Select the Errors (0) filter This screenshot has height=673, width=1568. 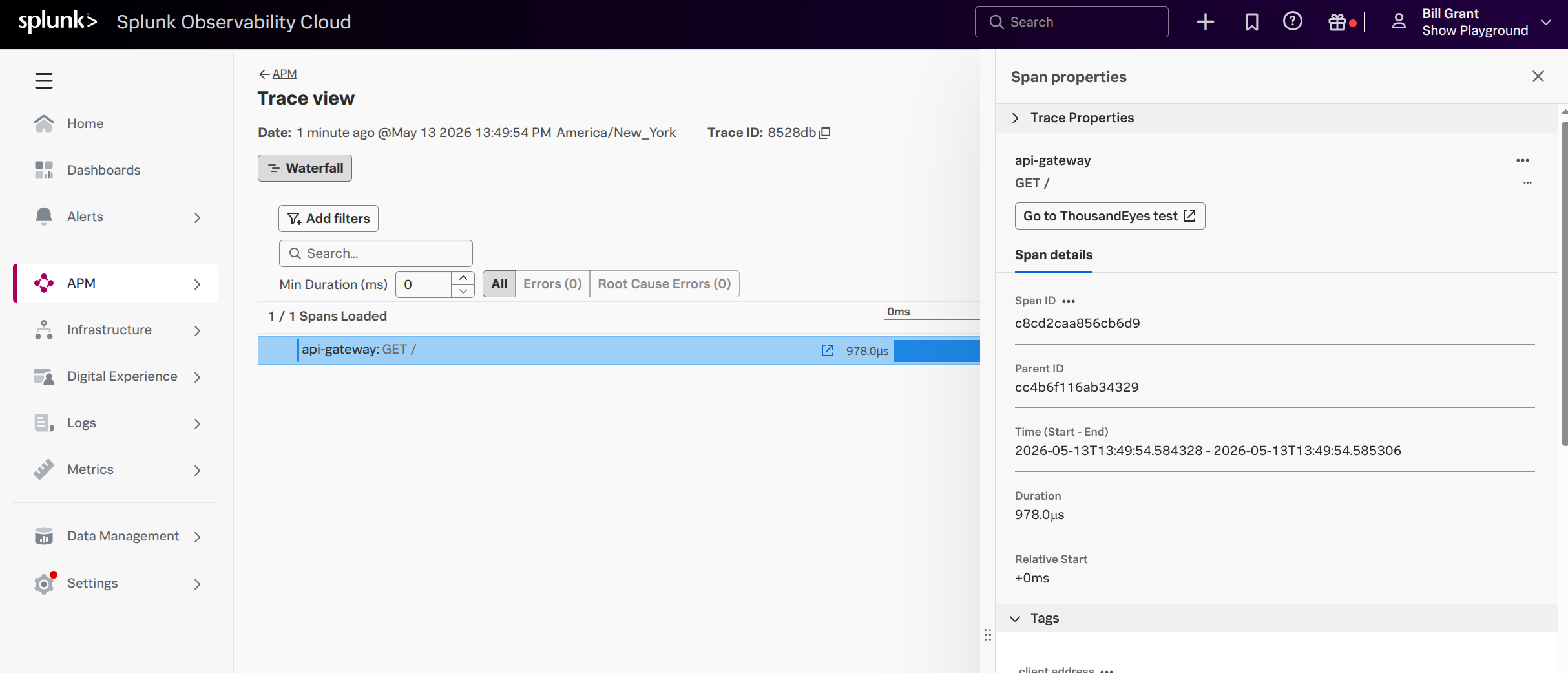[x=552, y=284]
